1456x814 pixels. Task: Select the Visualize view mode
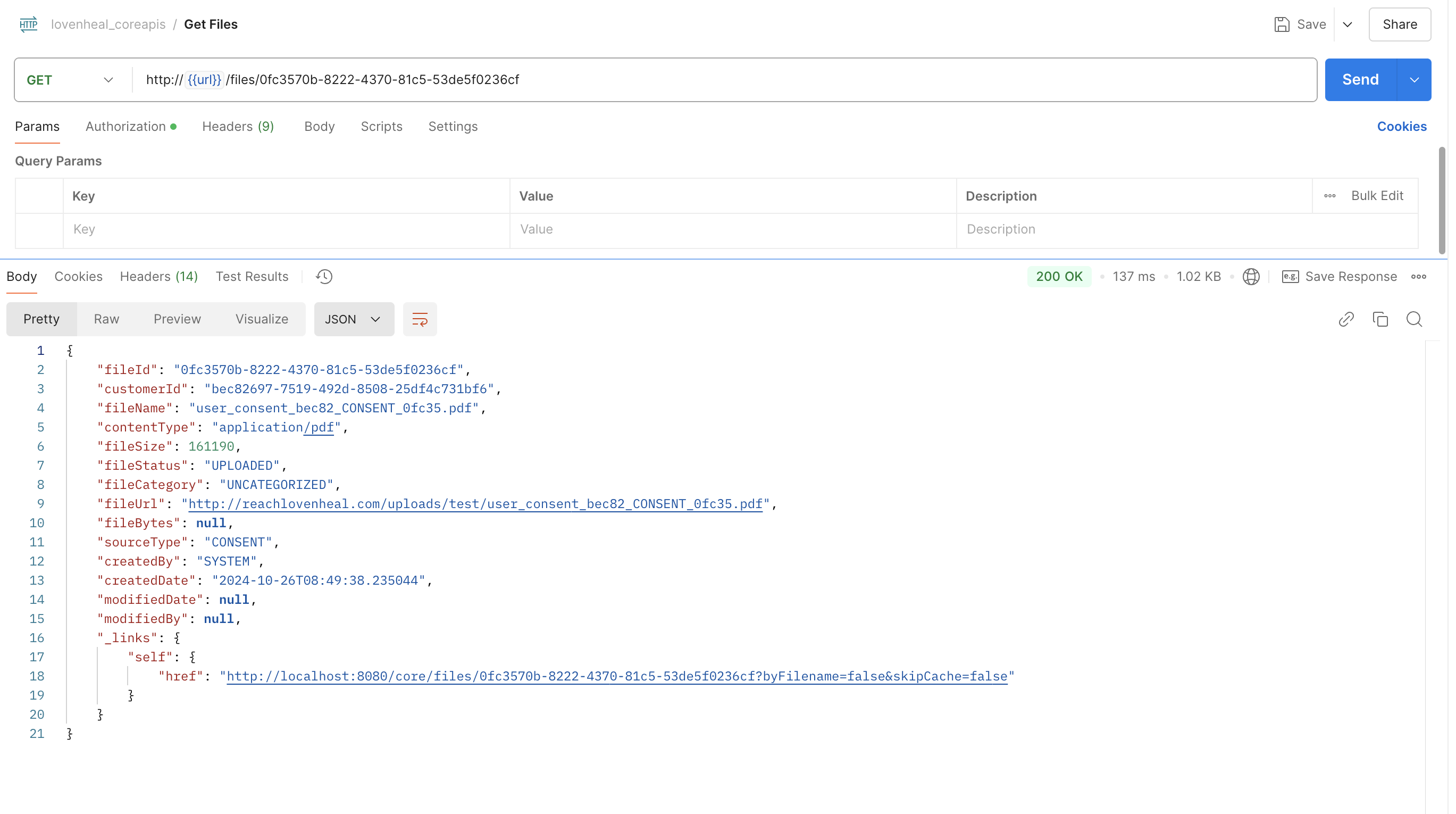[262, 319]
